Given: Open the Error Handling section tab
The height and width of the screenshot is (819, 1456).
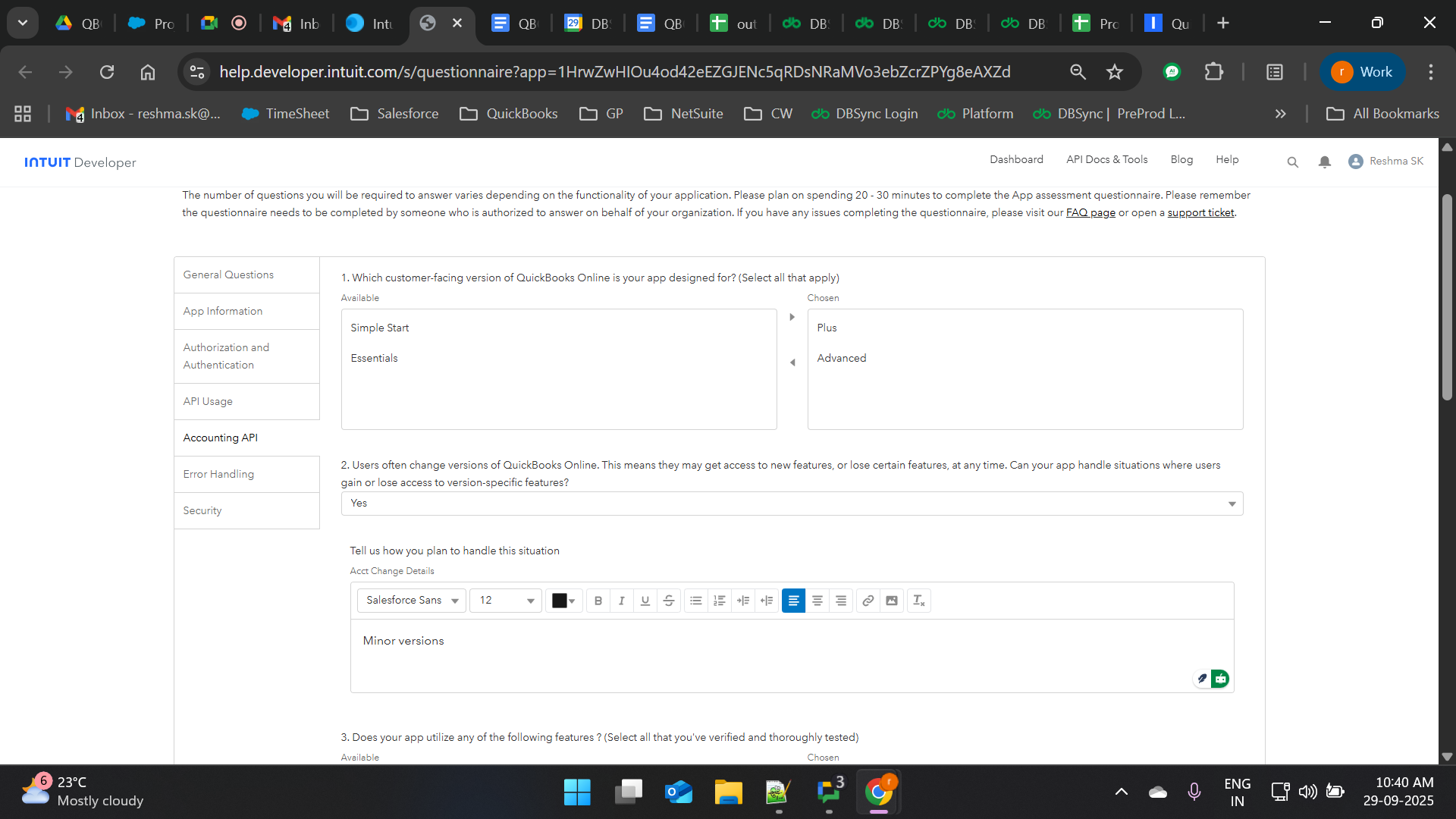Looking at the screenshot, I should coord(218,474).
